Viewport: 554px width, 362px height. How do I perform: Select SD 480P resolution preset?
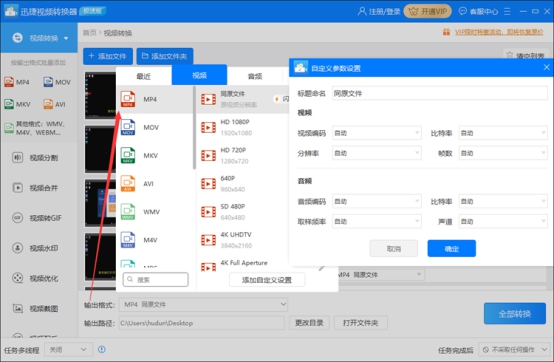click(243, 212)
